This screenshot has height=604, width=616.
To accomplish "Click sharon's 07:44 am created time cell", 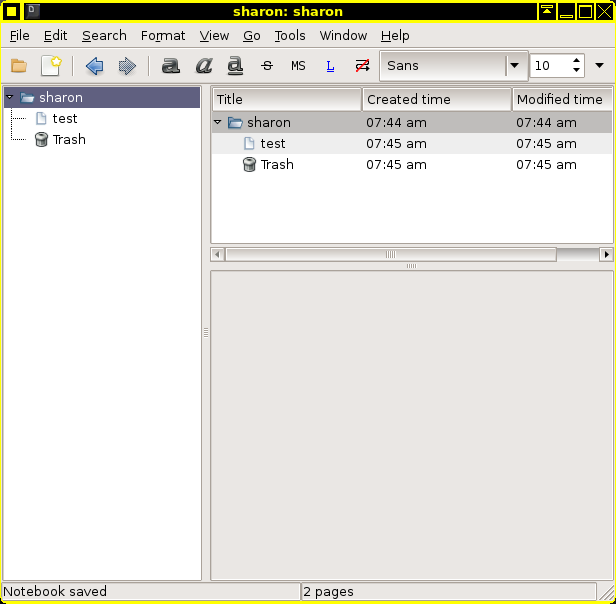I will pyautogui.click(x=396, y=123).
